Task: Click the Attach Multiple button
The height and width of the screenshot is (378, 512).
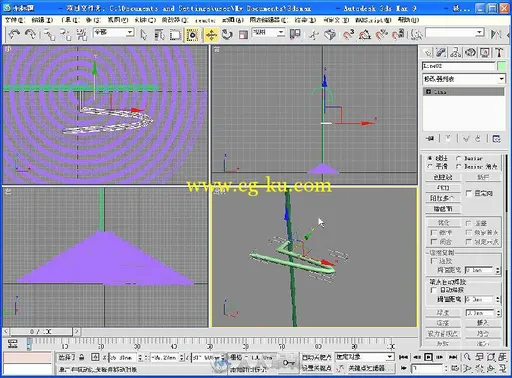Action: pos(443,198)
